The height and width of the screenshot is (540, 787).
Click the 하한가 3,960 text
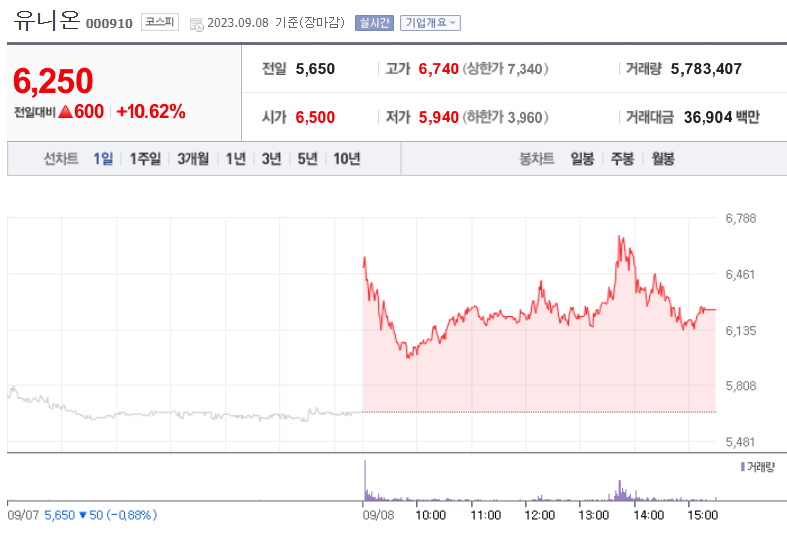click(505, 117)
